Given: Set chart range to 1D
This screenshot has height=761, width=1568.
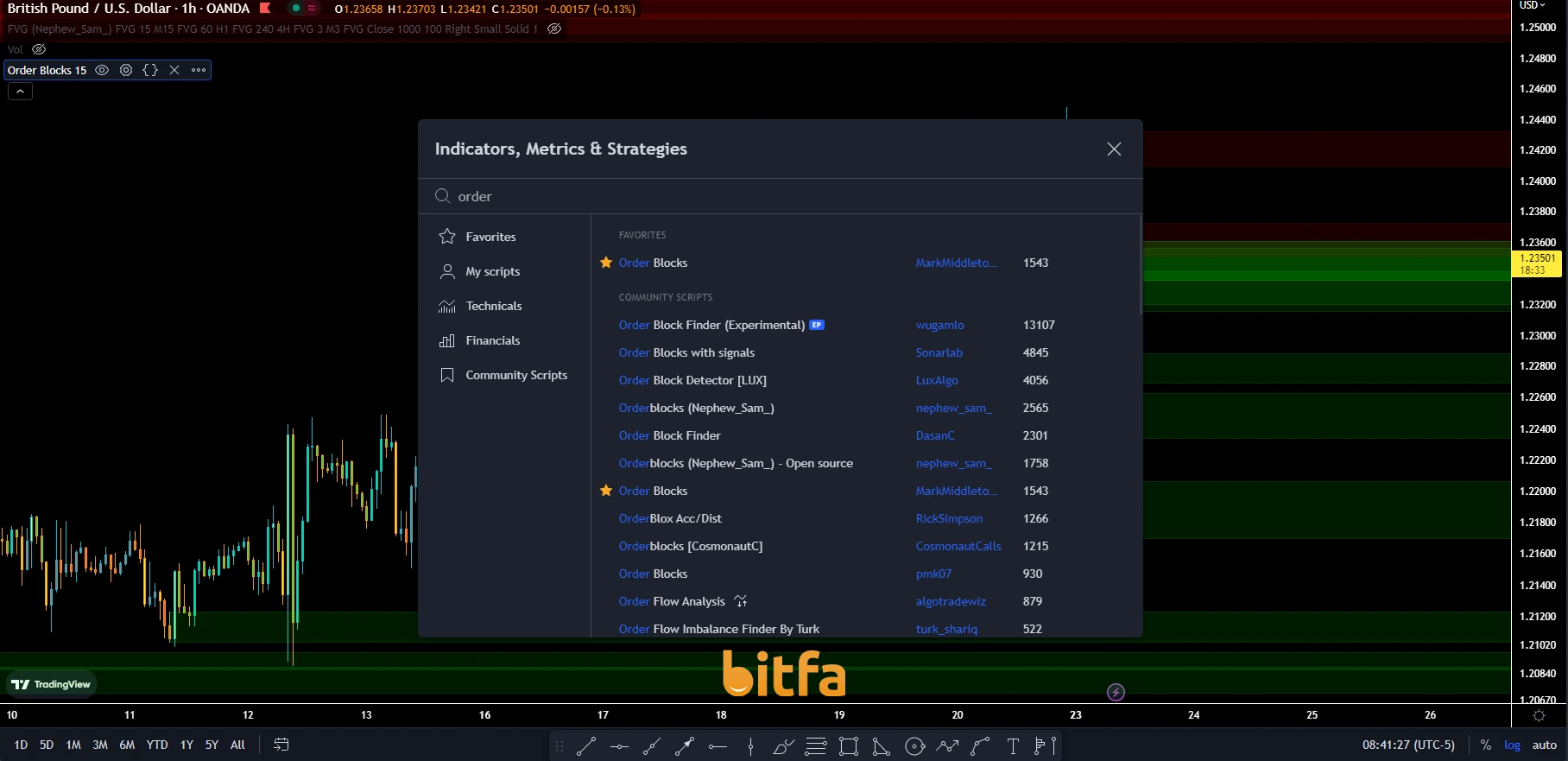Looking at the screenshot, I should coord(21,745).
